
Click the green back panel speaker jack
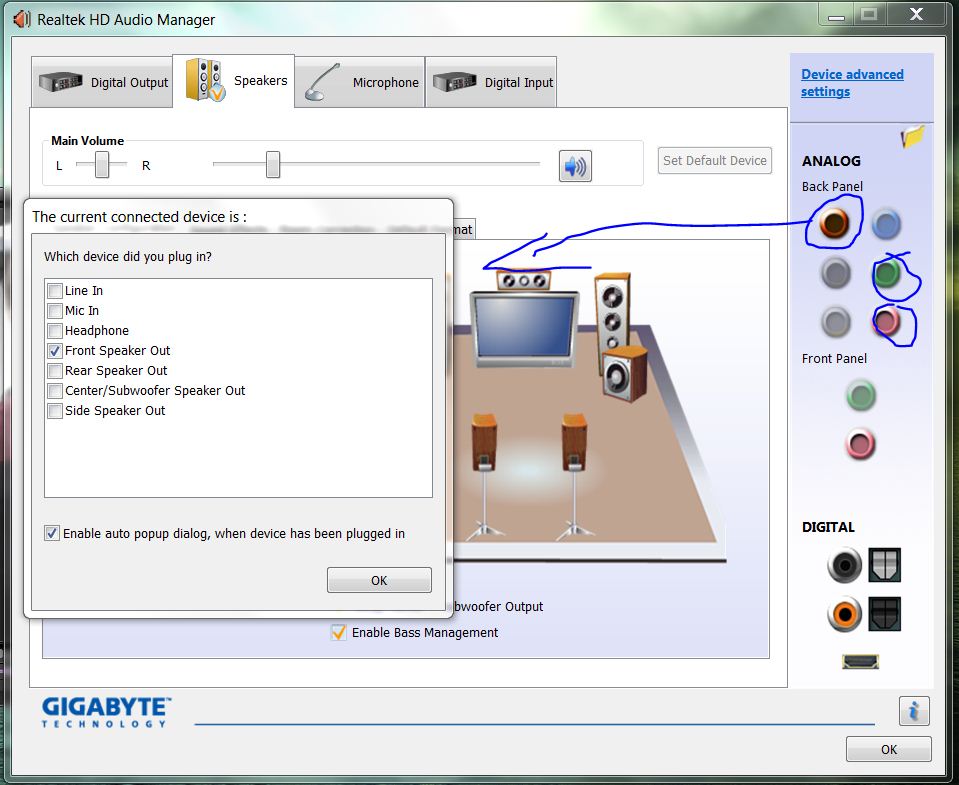point(886,273)
